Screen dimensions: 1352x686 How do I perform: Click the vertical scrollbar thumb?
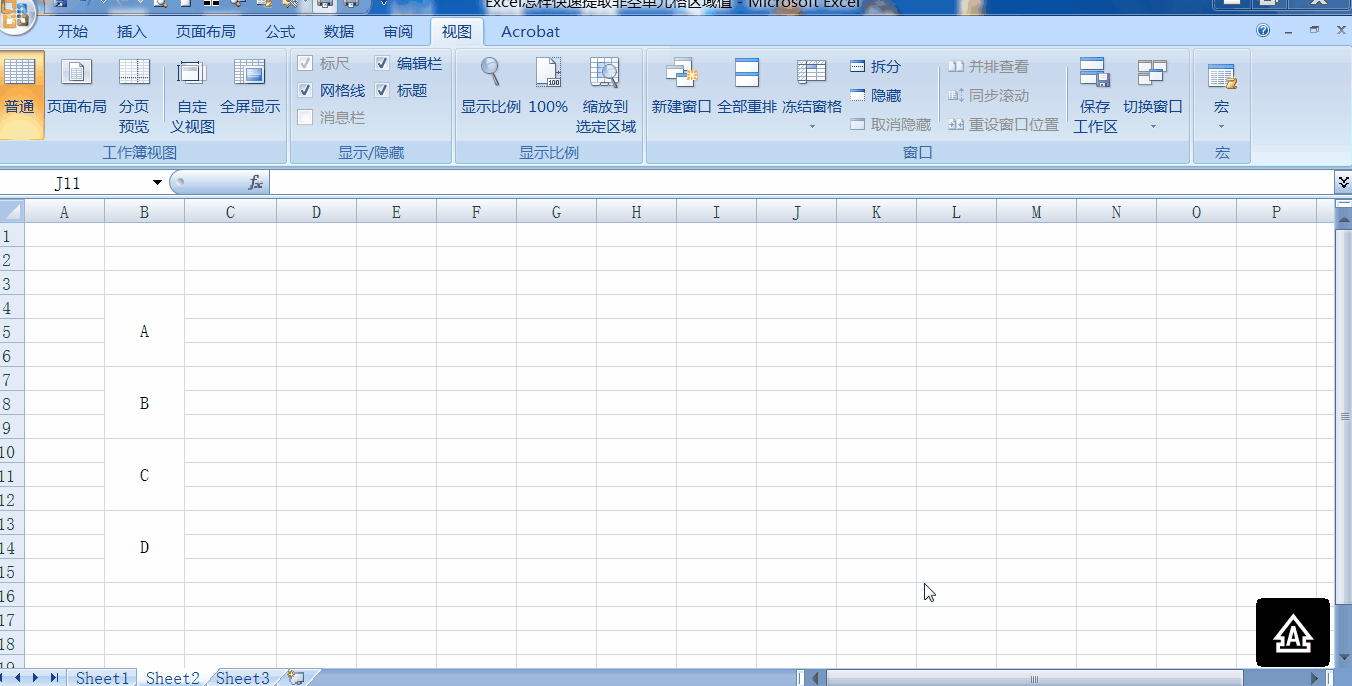pyautogui.click(x=1344, y=415)
